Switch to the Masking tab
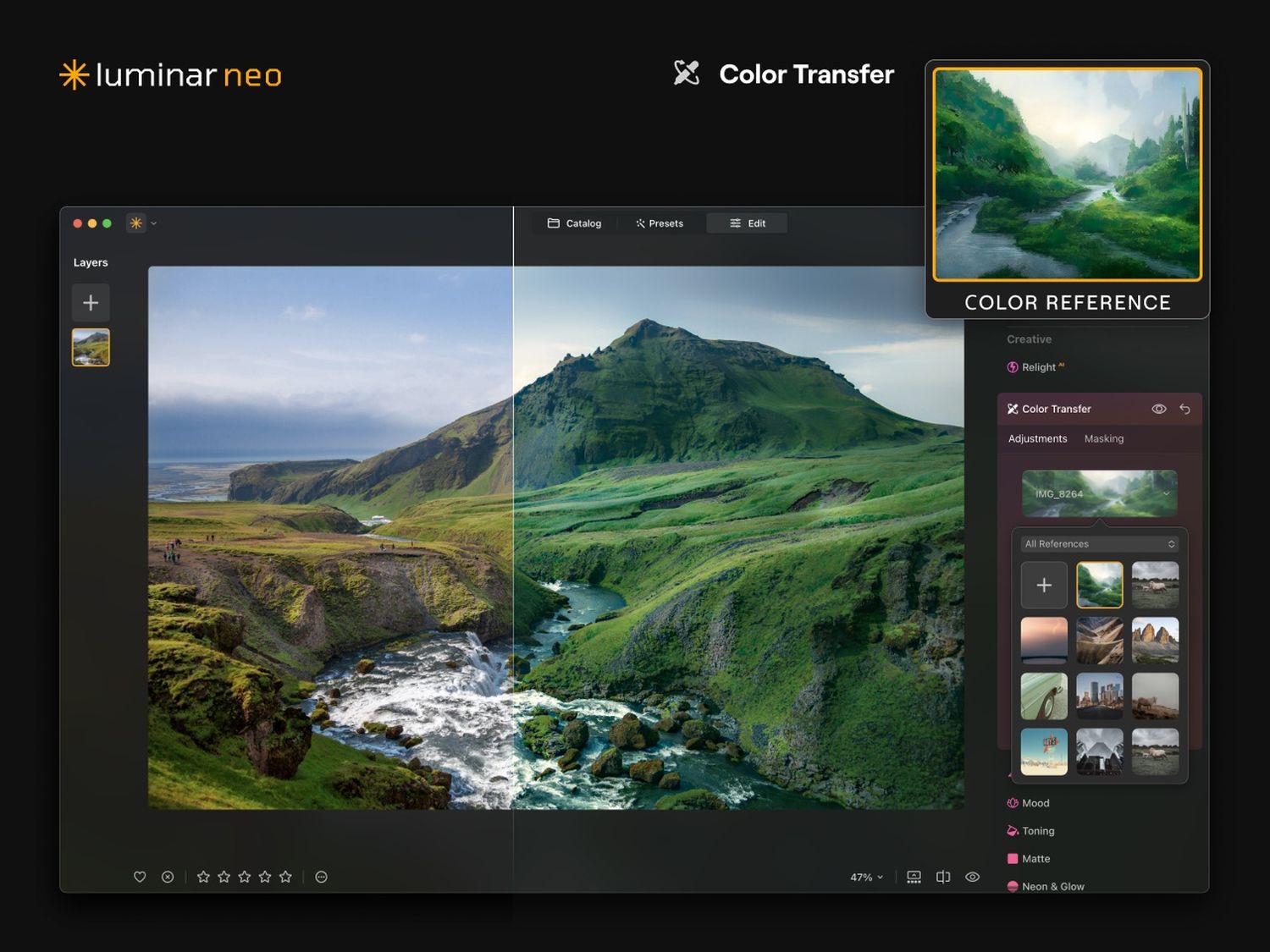Image resolution: width=1270 pixels, height=952 pixels. tap(1104, 438)
